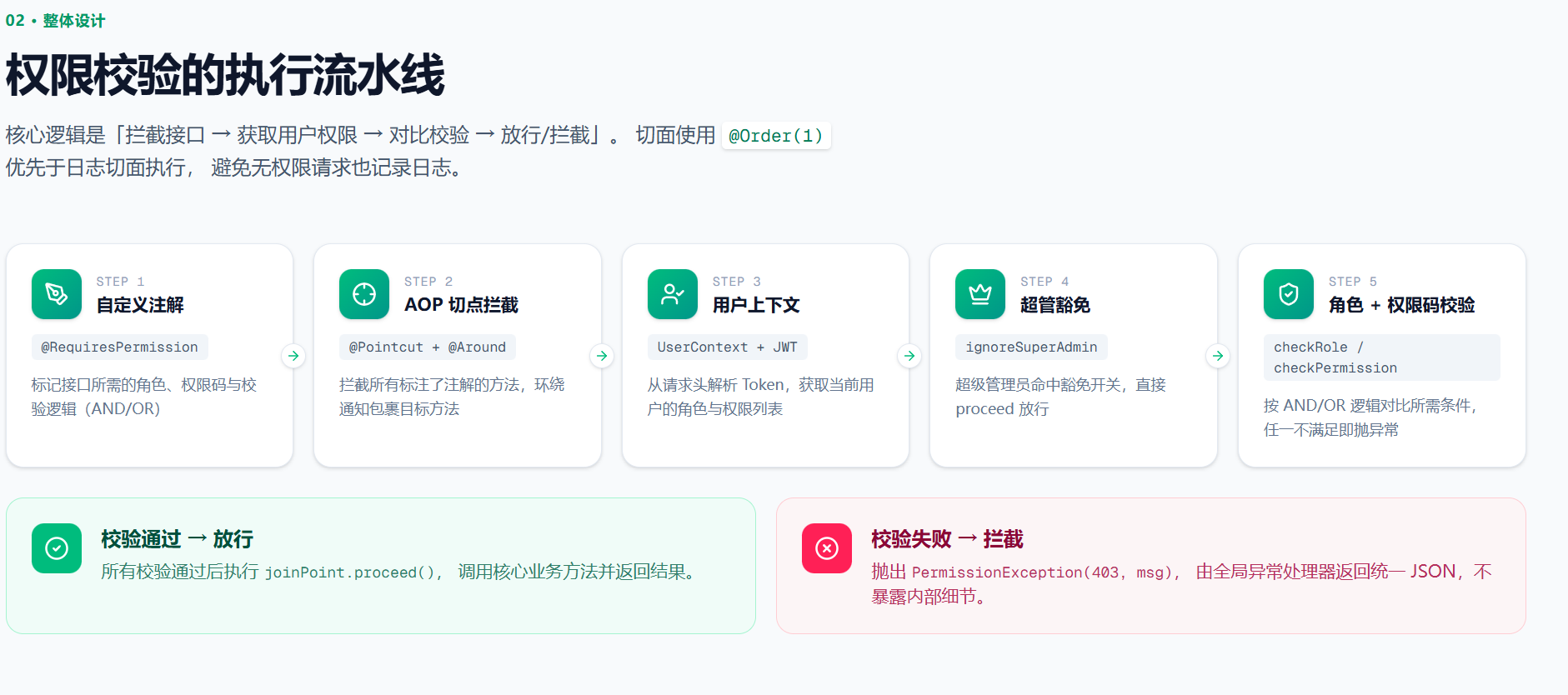Click the shield icon for 角色 + 权限码校验
Screen dimensions: 1568x695
coord(1289,294)
